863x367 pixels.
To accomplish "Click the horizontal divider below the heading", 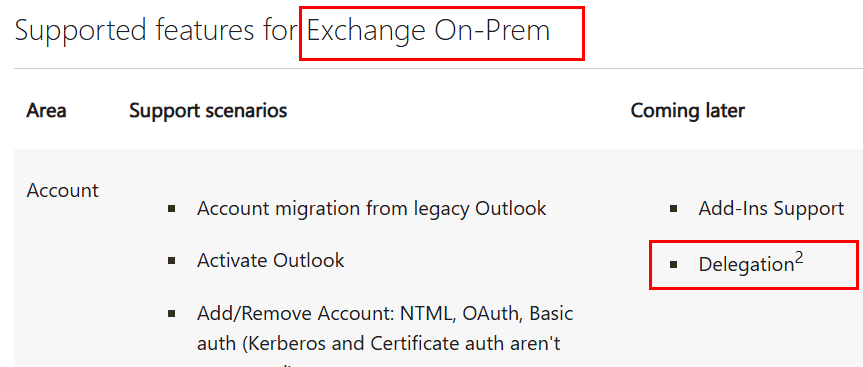I will [x=438, y=69].
